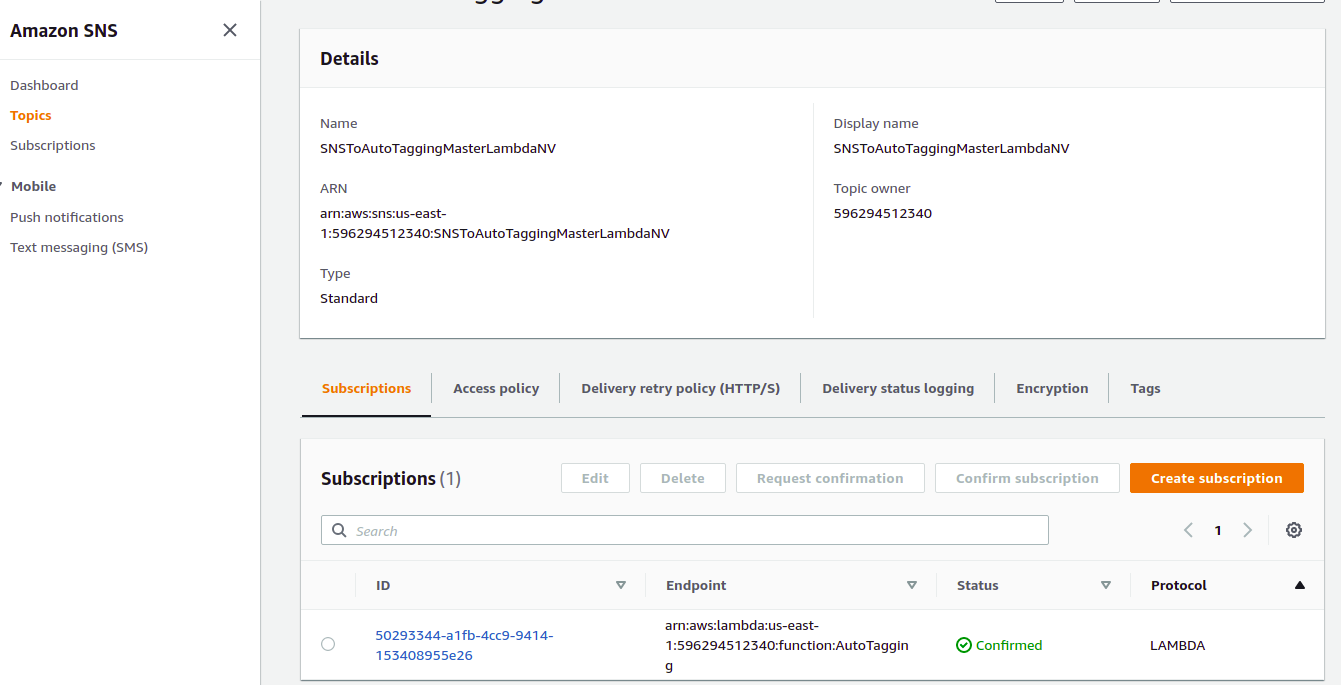1341x685 pixels.
Task: Open Text messaging (SMS) in sidebar
Action: (x=79, y=247)
